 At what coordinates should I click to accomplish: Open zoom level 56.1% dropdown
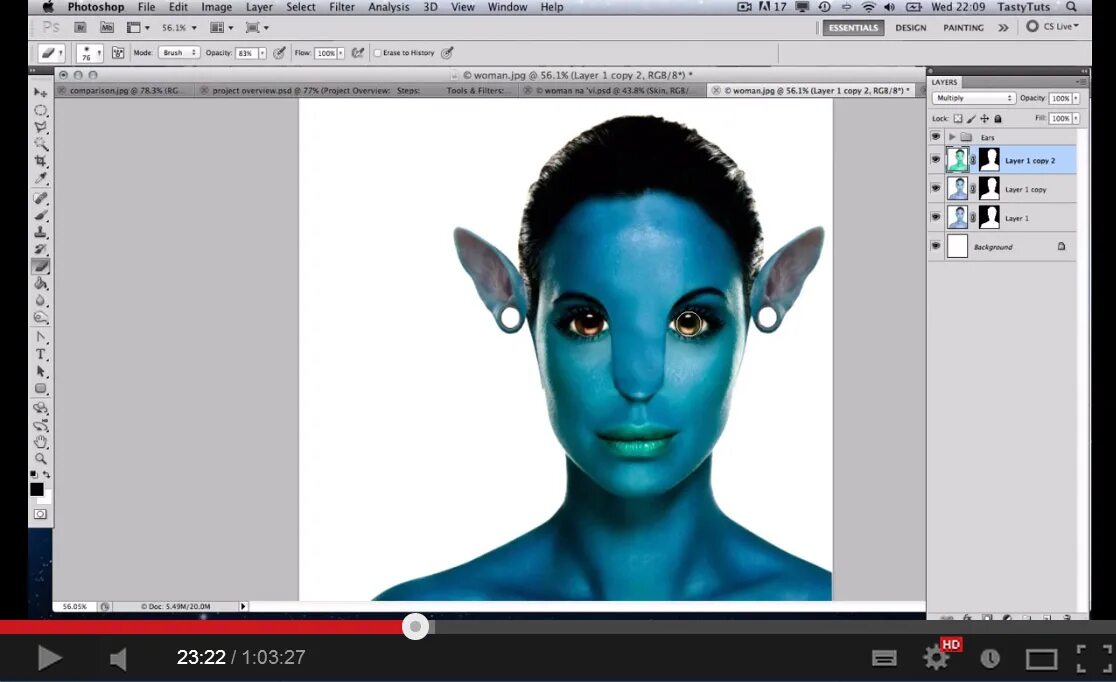pyautogui.click(x=194, y=28)
